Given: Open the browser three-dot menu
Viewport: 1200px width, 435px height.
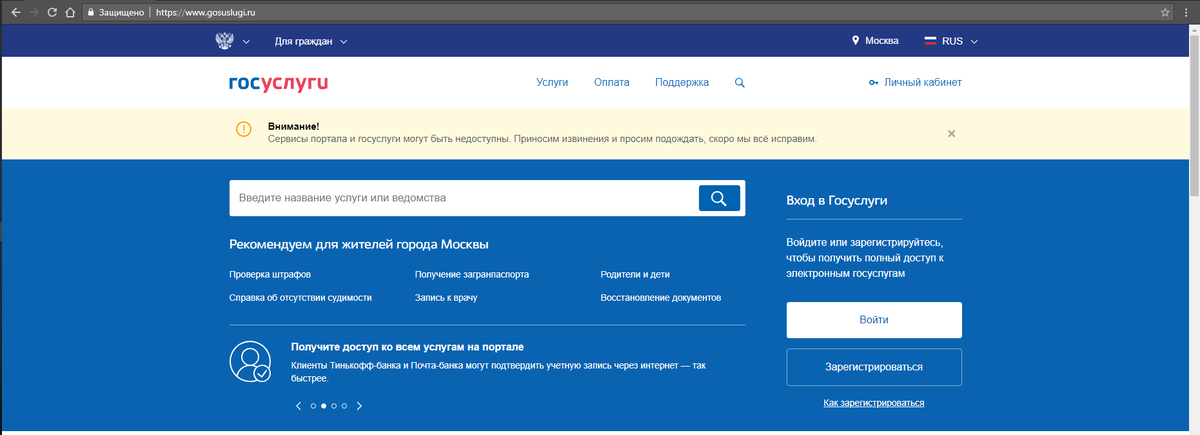Looking at the screenshot, I should coord(1187,13).
